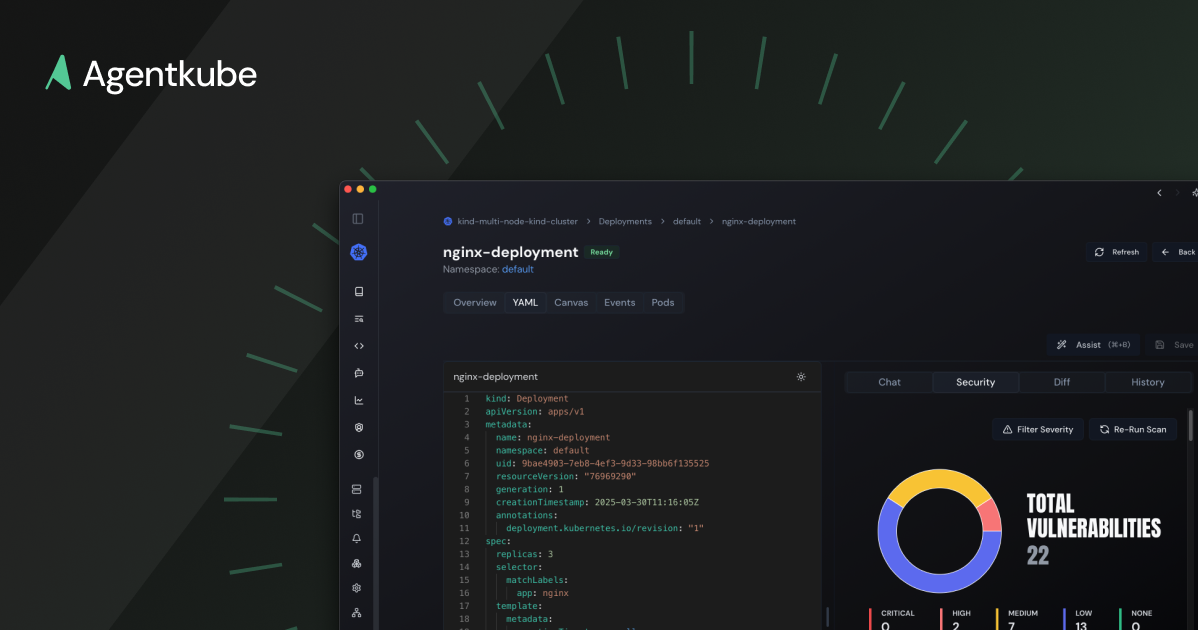1198x630 pixels.
Task: Open the cubes cluster icon in sidebar
Action: (356, 564)
